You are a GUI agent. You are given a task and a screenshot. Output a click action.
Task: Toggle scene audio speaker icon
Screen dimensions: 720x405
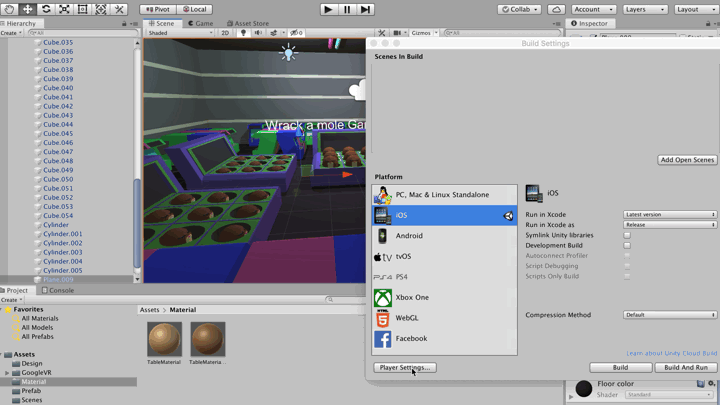(x=258, y=33)
